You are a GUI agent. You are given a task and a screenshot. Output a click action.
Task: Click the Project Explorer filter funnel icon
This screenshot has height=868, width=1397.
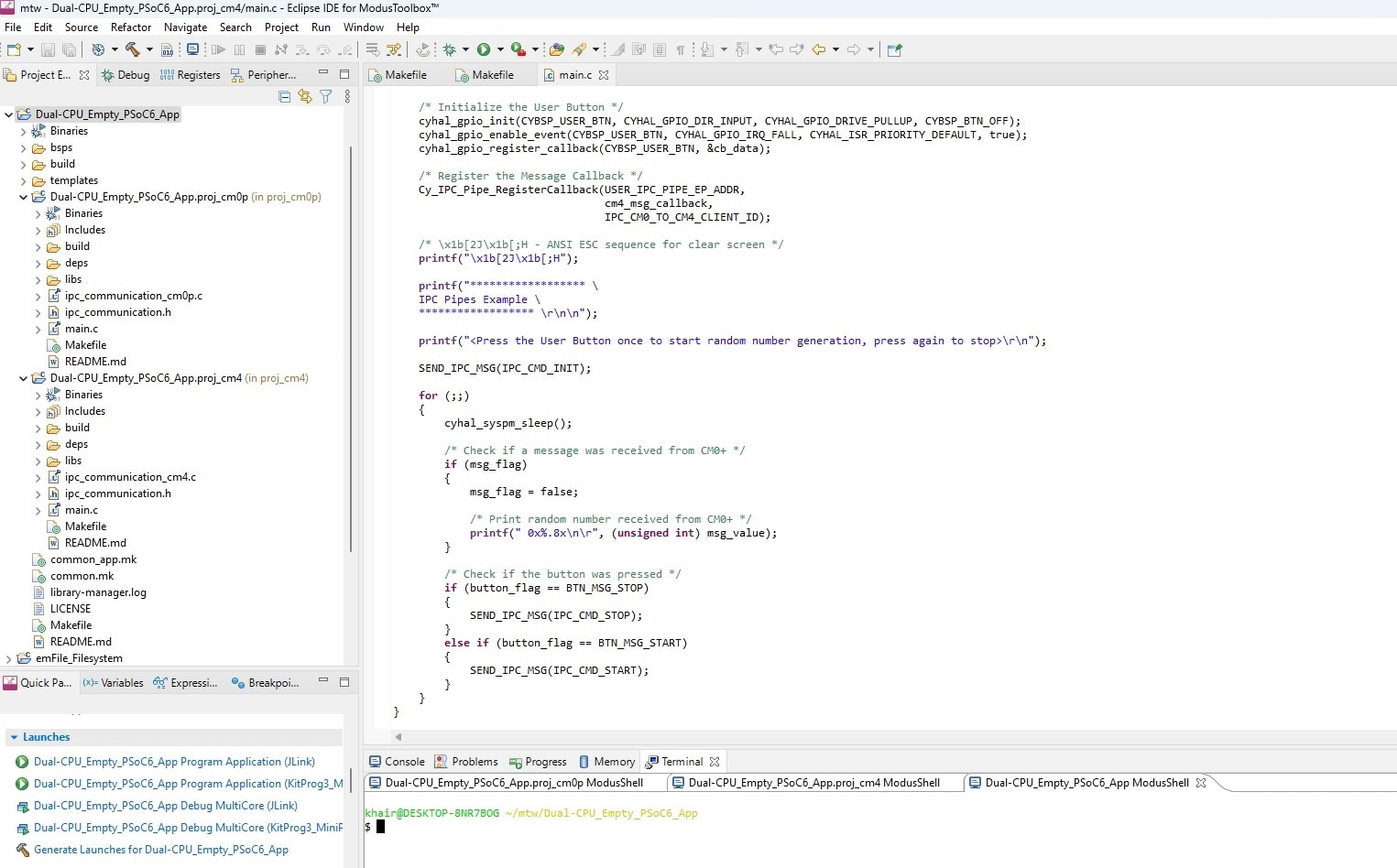click(x=325, y=96)
